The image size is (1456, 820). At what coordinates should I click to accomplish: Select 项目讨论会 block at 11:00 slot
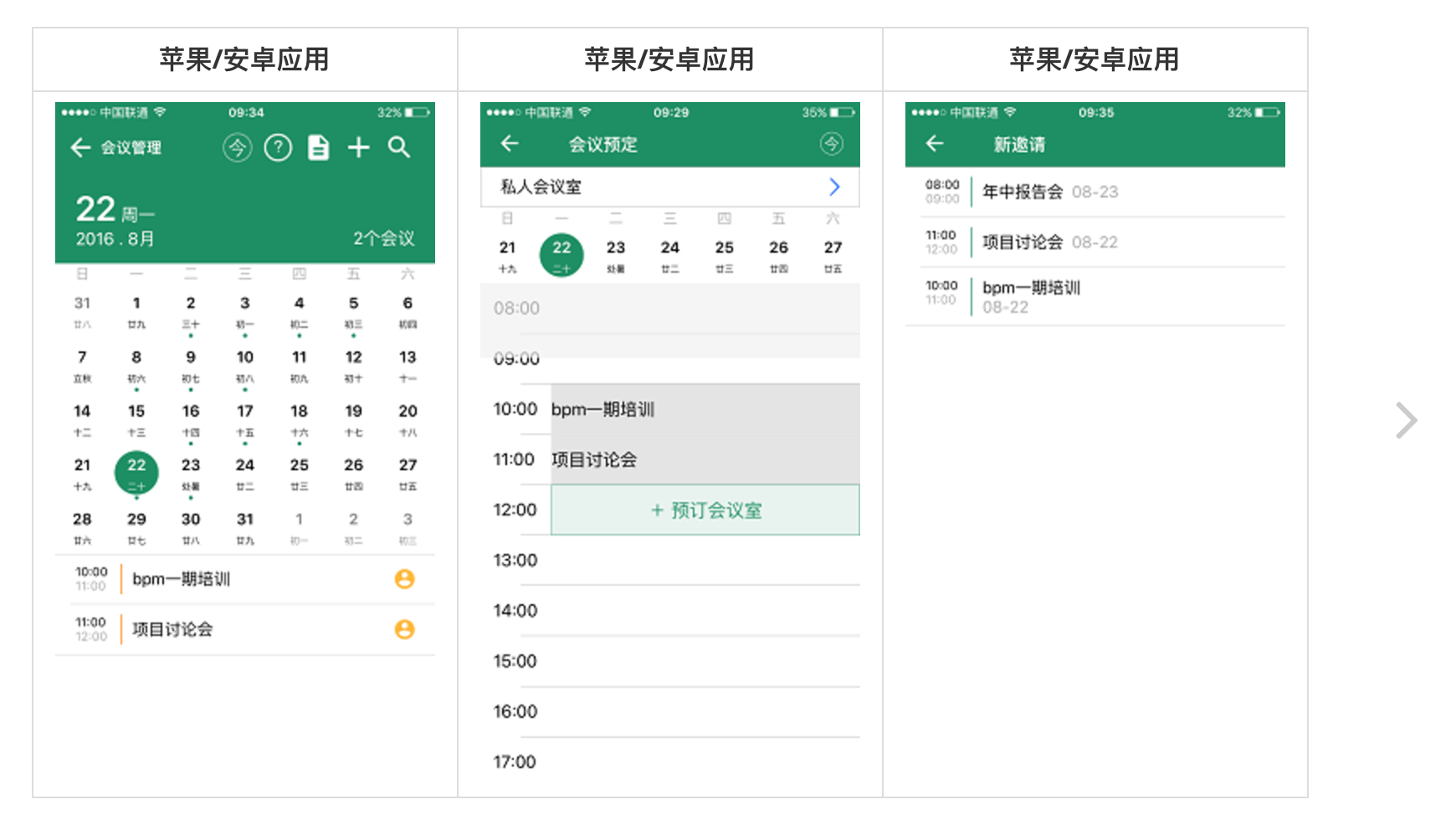click(x=705, y=459)
